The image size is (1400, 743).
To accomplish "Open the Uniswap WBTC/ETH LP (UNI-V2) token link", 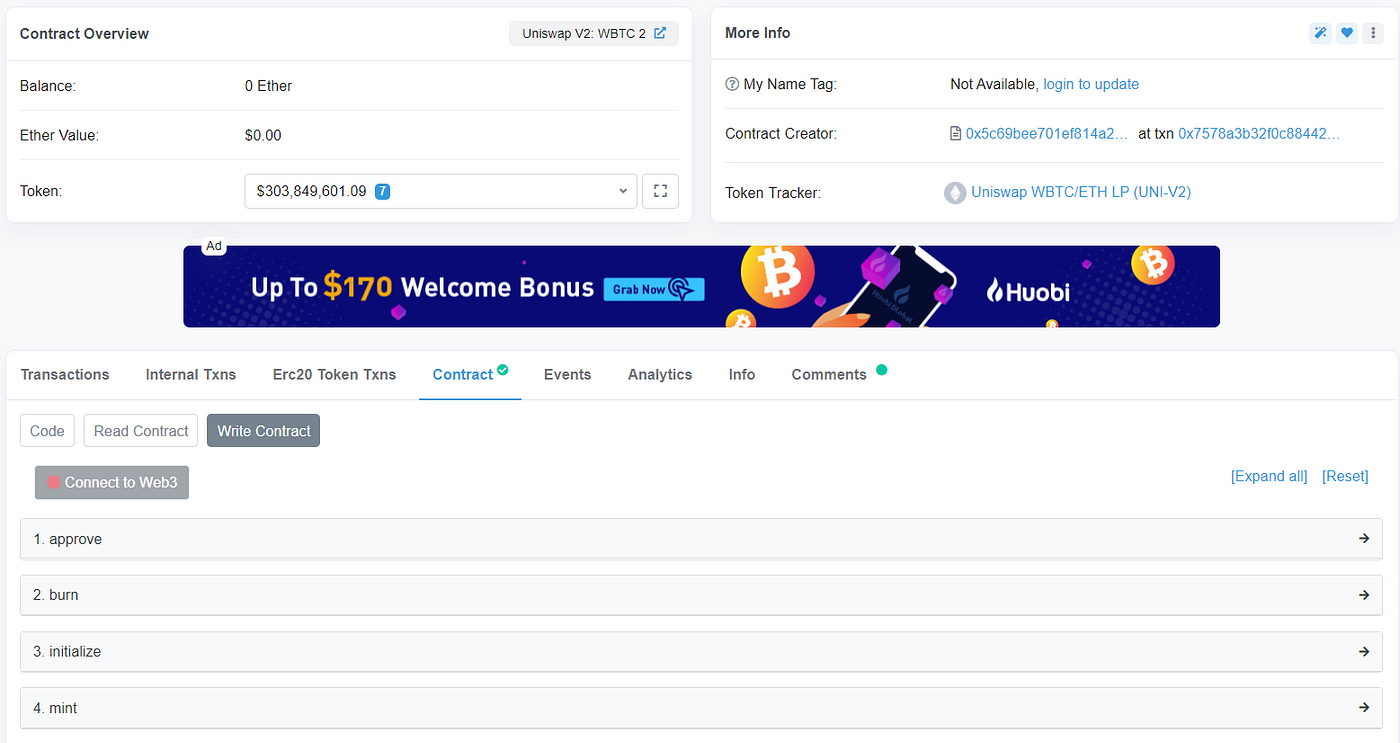I will pos(1081,192).
